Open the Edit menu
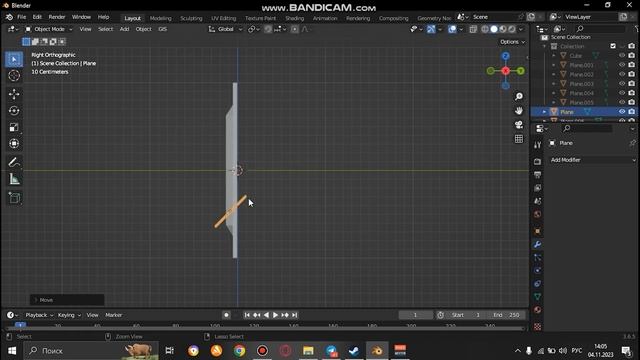Image resolution: width=640 pixels, height=360 pixels. [37, 17]
